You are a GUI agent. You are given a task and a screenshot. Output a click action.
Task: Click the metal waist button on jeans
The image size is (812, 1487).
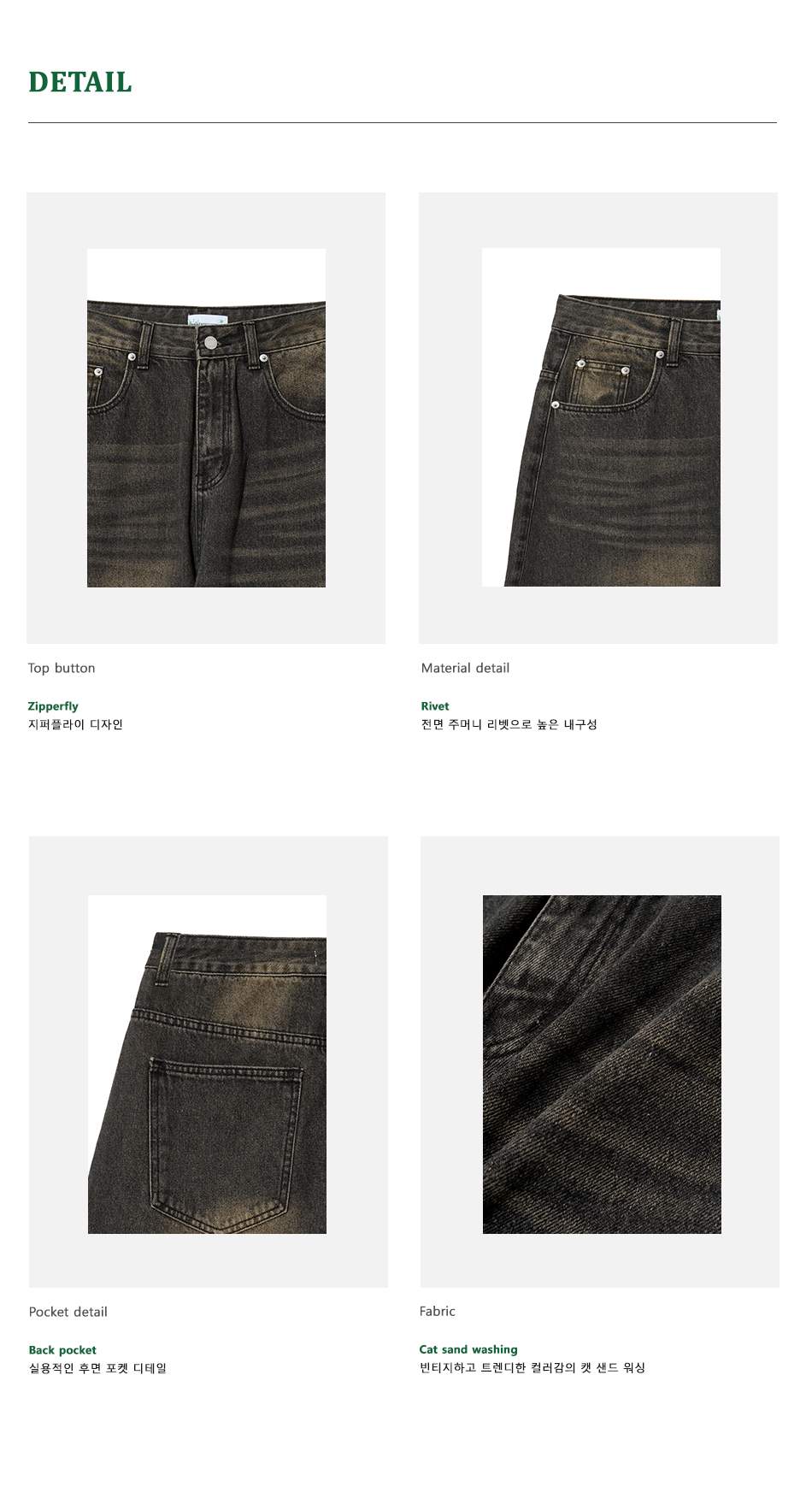[x=210, y=343]
